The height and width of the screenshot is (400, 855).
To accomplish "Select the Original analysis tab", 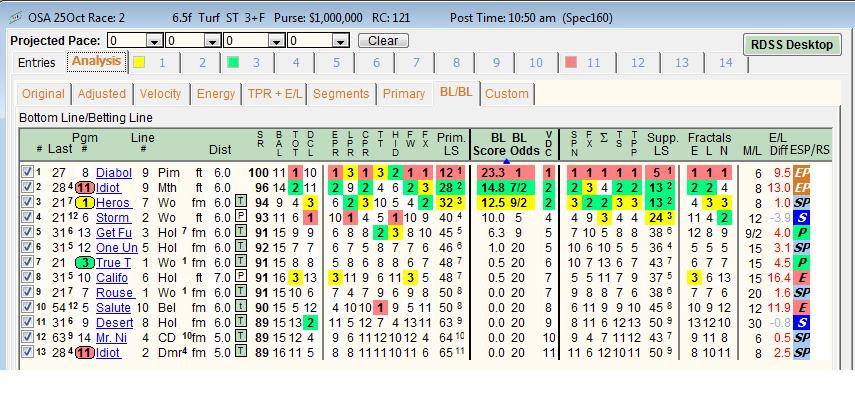I will (x=43, y=94).
